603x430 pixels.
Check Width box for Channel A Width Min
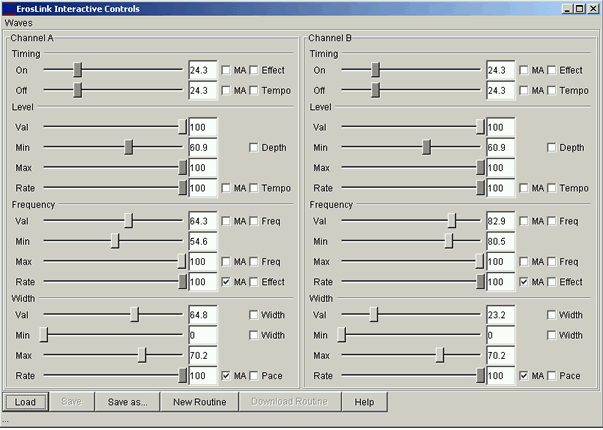pyautogui.click(x=253, y=335)
